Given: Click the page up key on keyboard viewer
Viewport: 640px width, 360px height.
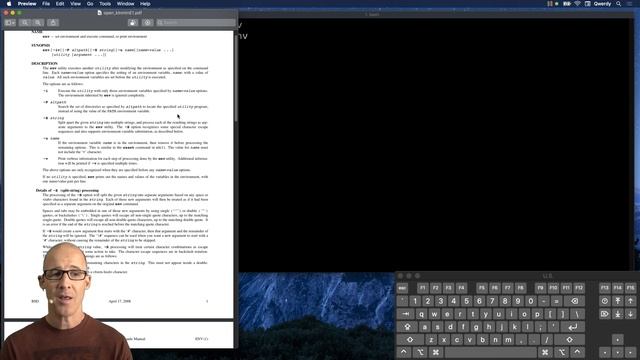Looking at the screenshot, I should point(631,301).
